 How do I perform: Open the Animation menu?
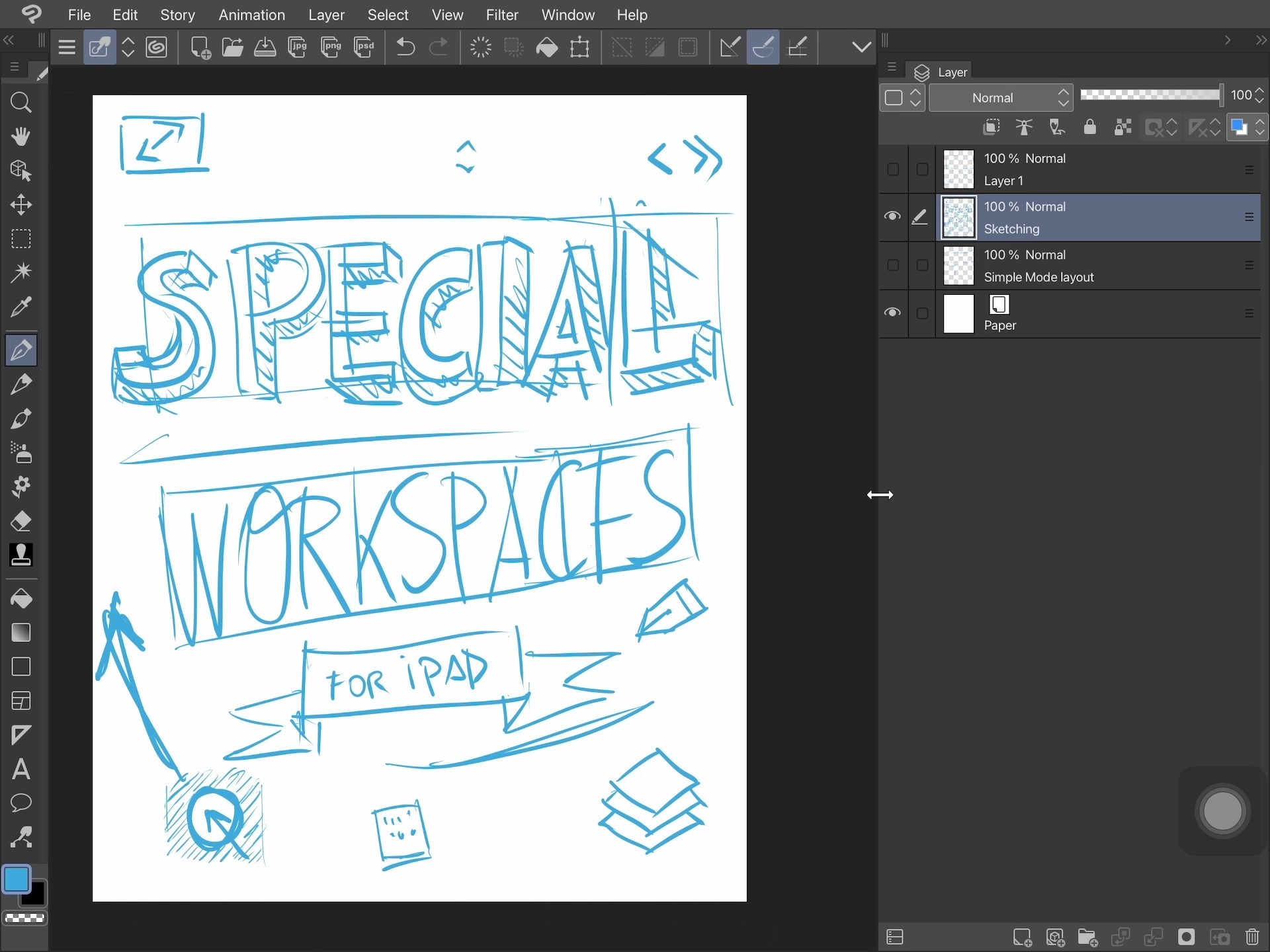click(x=251, y=15)
